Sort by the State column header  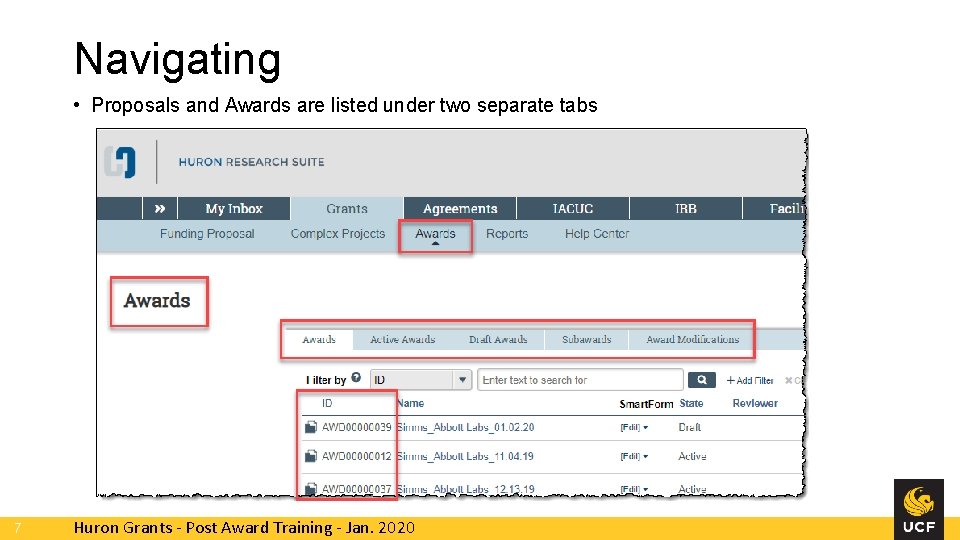pyautogui.click(x=691, y=403)
